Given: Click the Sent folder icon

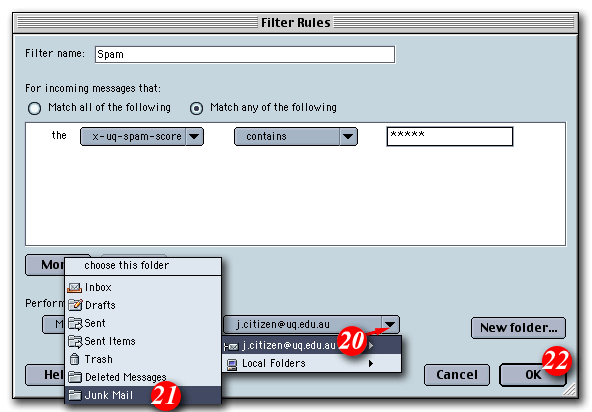Looking at the screenshot, I should [75, 323].
